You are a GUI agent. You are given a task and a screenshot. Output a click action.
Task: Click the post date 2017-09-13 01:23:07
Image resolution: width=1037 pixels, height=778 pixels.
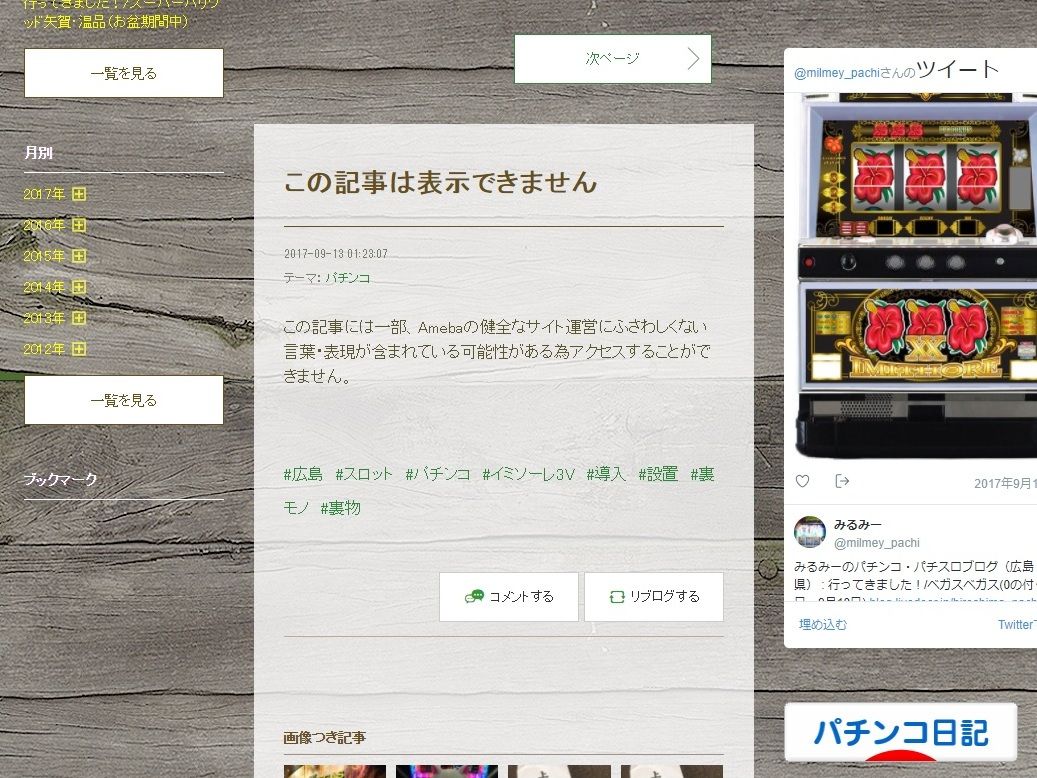[x=336, y=253]
